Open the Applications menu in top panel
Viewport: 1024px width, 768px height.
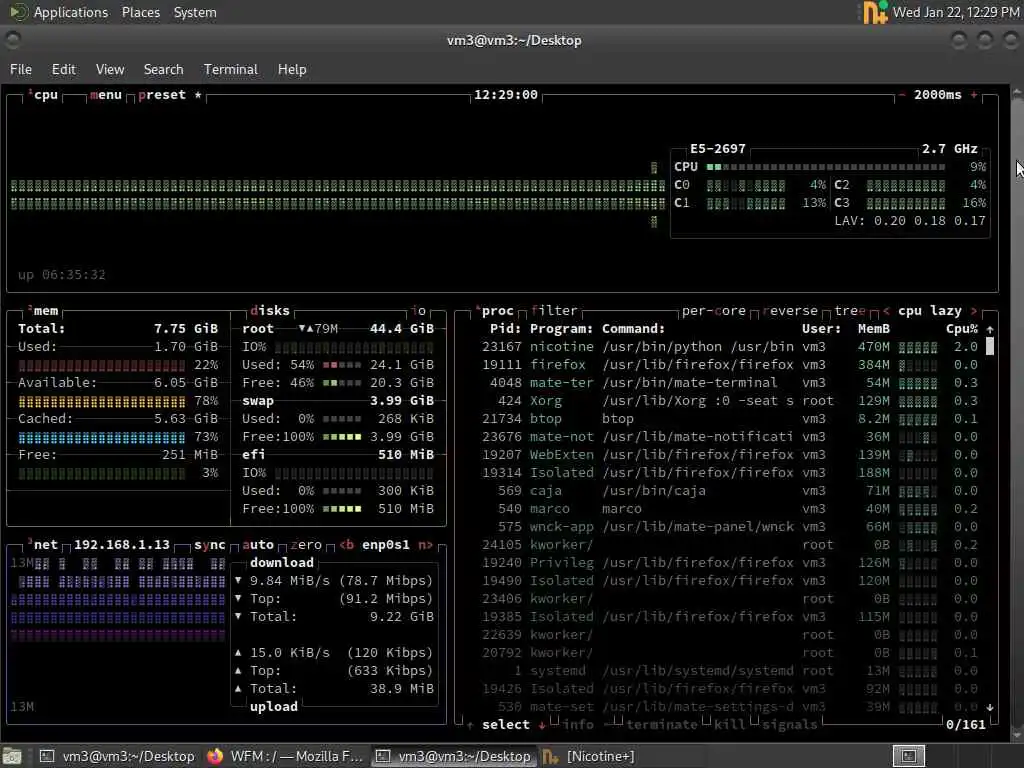coord(71,12)
